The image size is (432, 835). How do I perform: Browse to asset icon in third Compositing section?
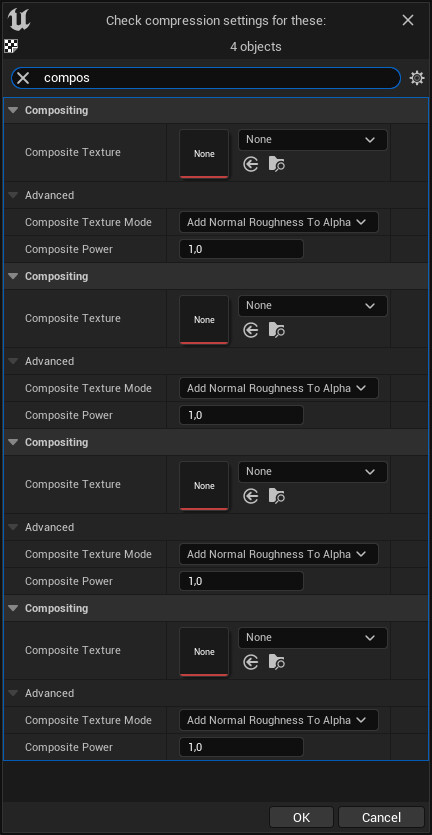[x=276, y=497]
